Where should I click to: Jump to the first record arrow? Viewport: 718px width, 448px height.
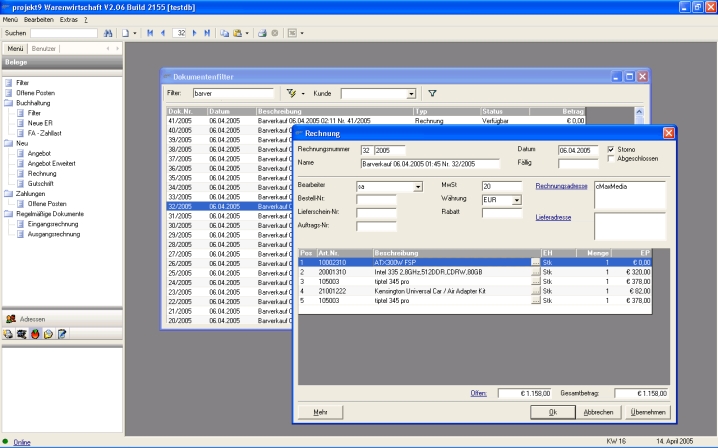tap(151, 33)
